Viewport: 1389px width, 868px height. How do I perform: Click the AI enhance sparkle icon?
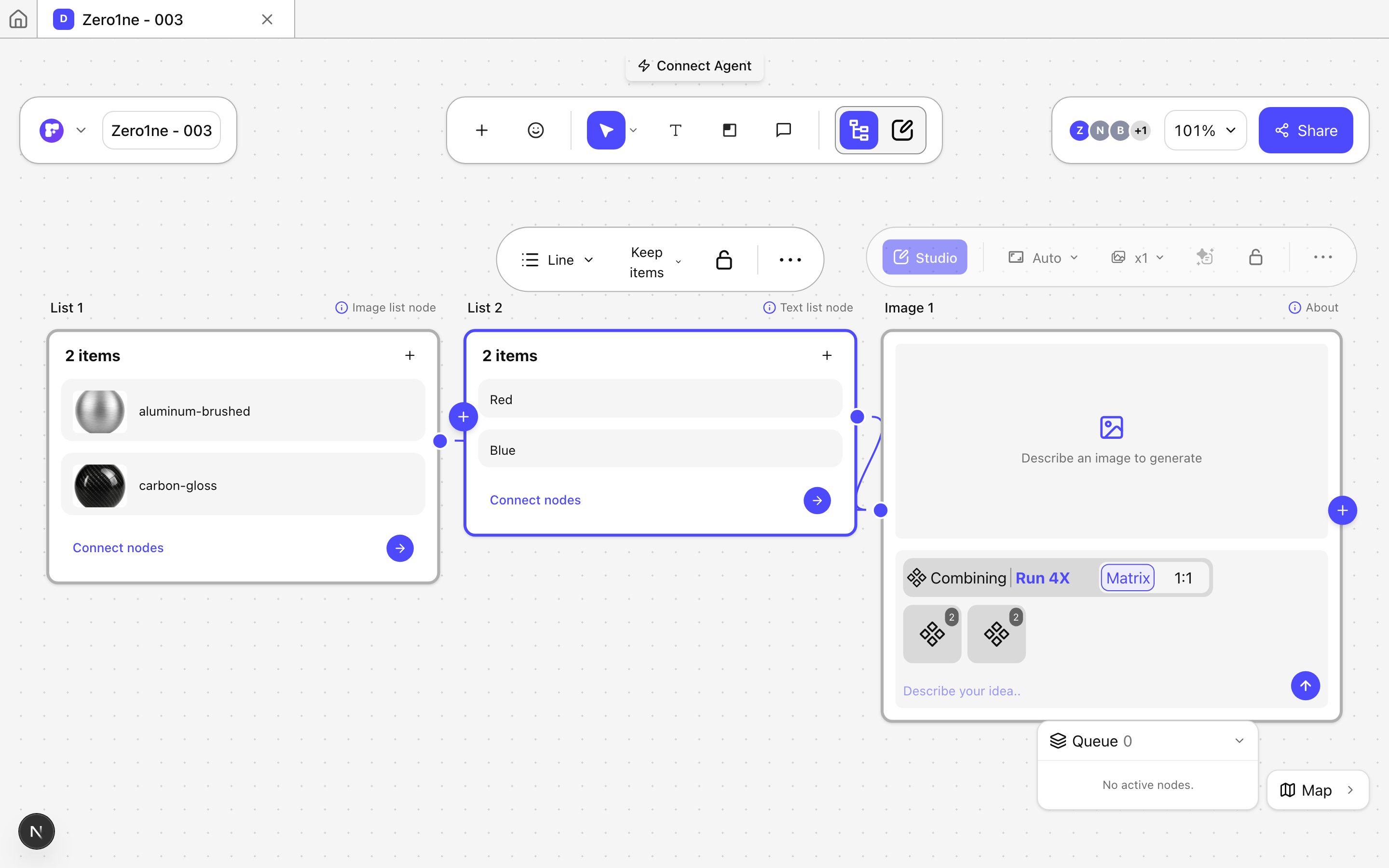click(1205, 257)
